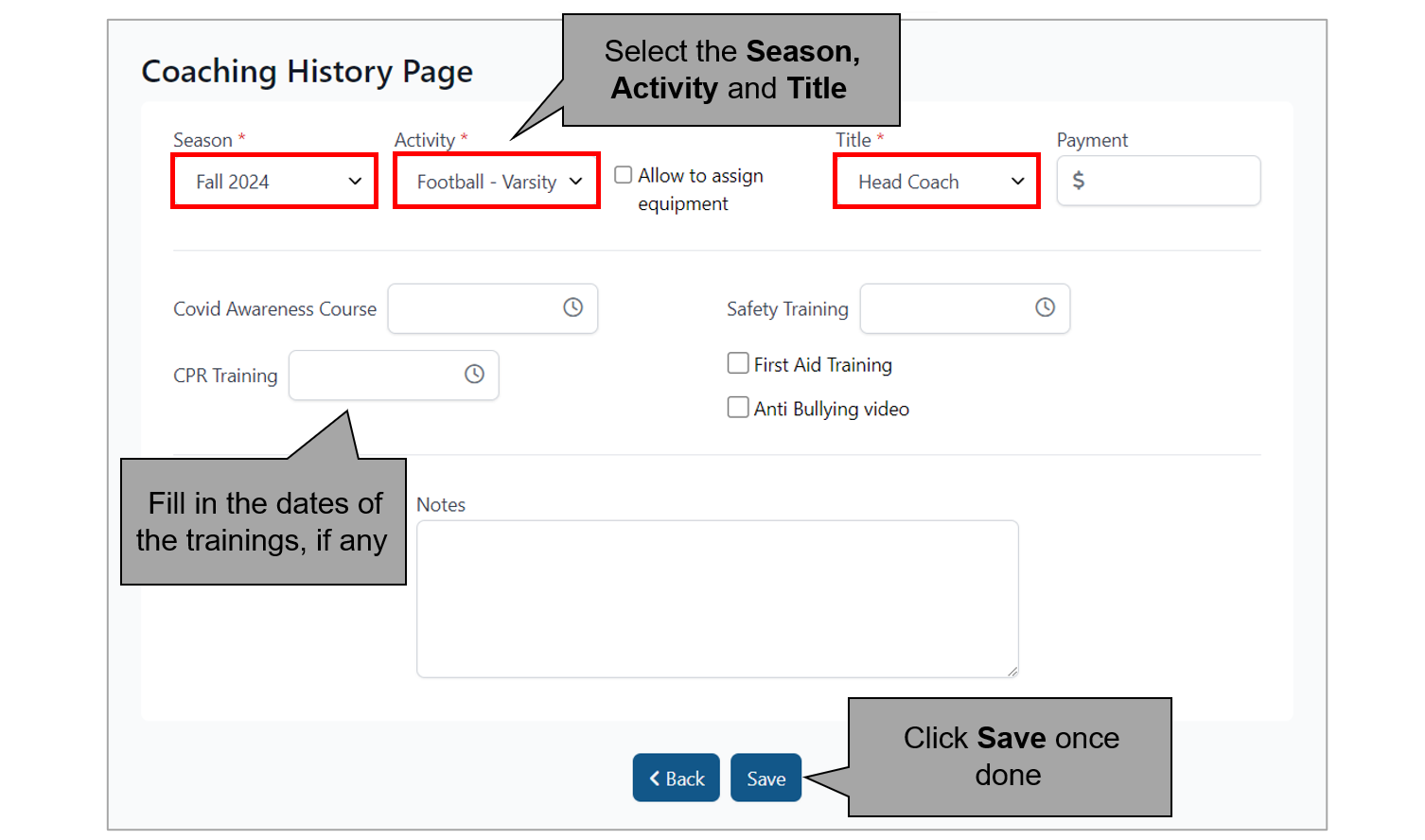Enable Allow to assign equipment checkbox

[x=624, y=175]
